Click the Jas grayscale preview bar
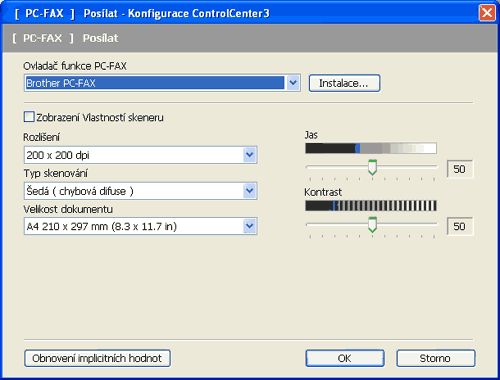500x380 pixels. 371,148
